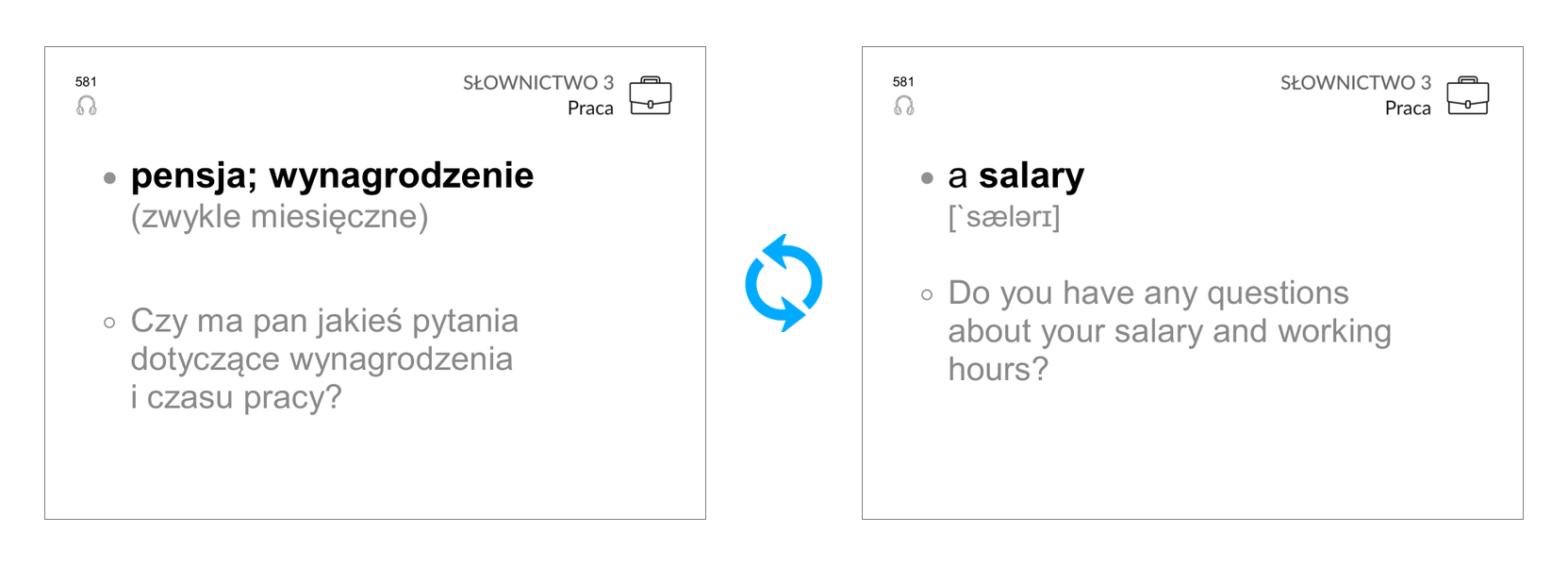Play audio with right card headphones icon

tap(904, 106)
